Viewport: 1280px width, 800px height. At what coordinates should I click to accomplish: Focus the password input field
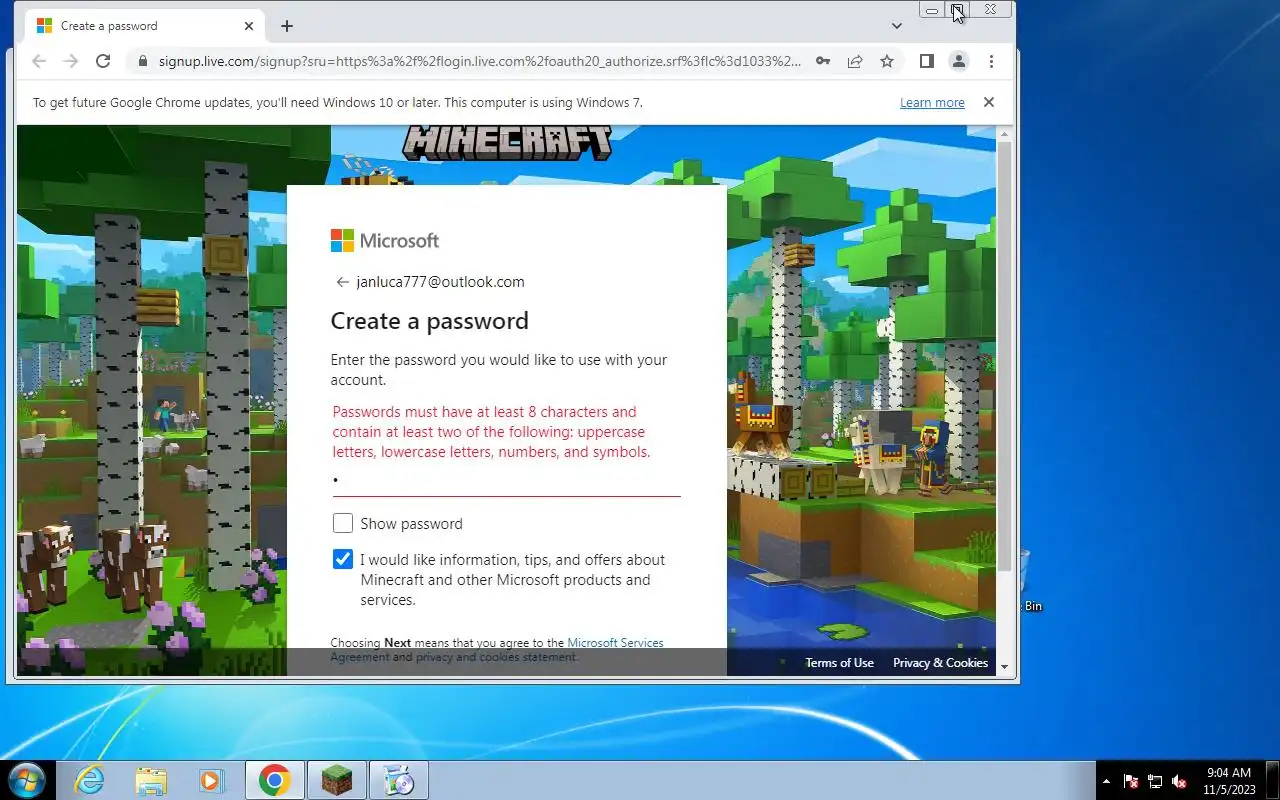[506, 481]
